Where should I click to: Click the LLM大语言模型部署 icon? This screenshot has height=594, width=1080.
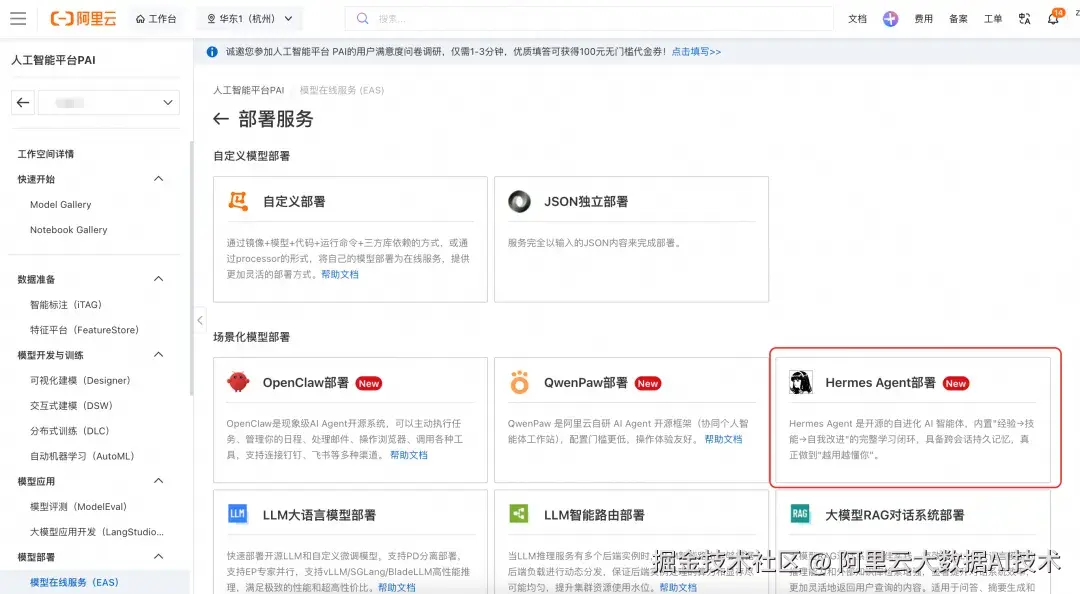coord(238,514)
